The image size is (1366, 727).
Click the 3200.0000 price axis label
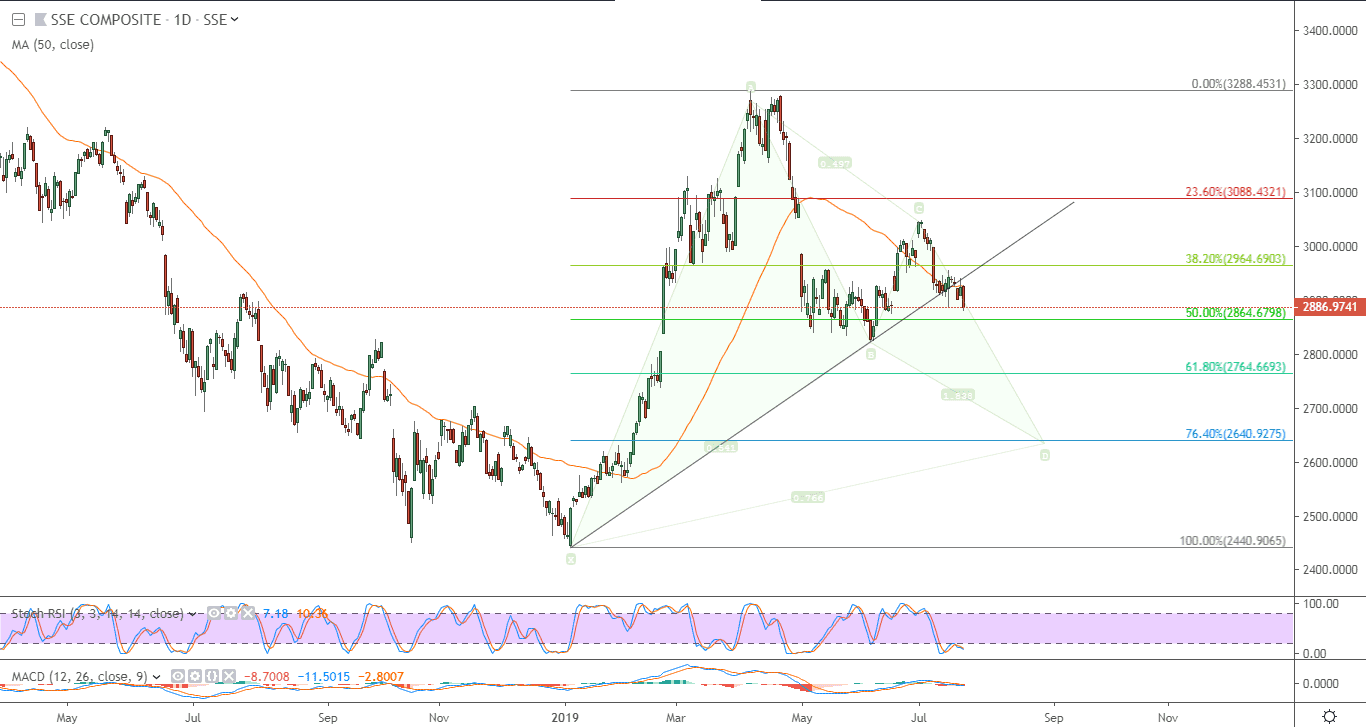tap(1329, 138)
